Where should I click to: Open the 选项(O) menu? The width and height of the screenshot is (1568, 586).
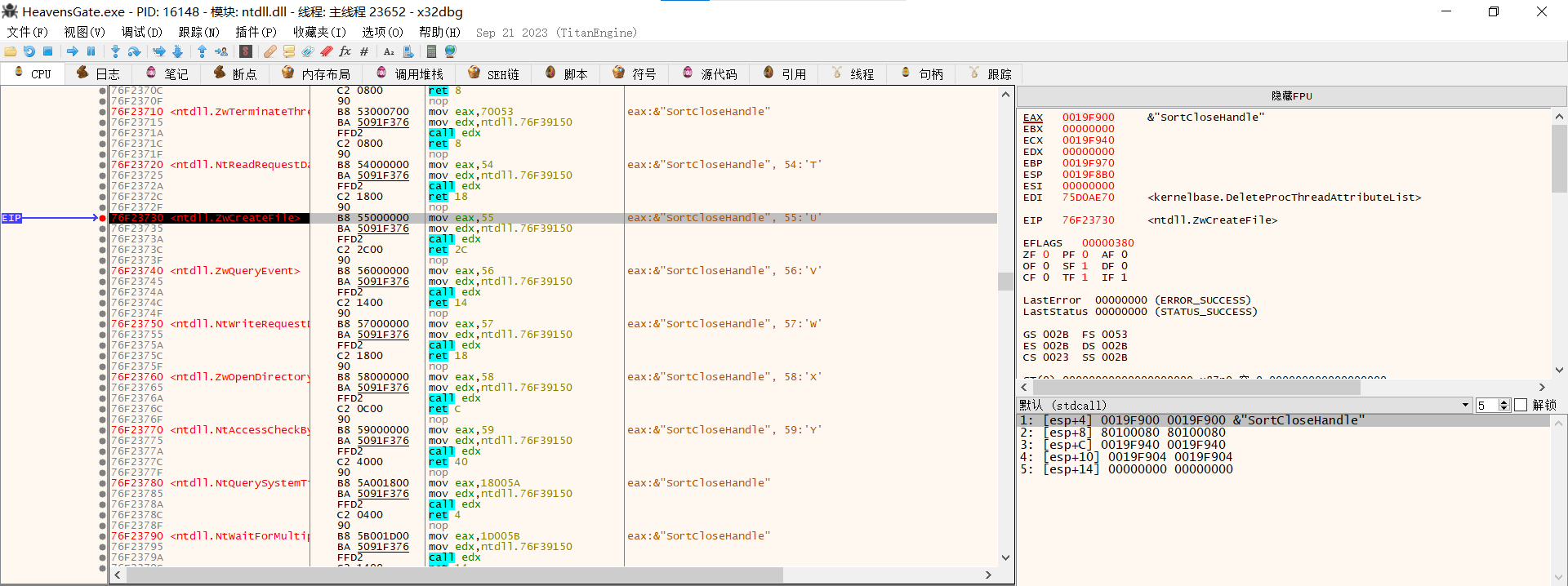click(x=382, y=32)
